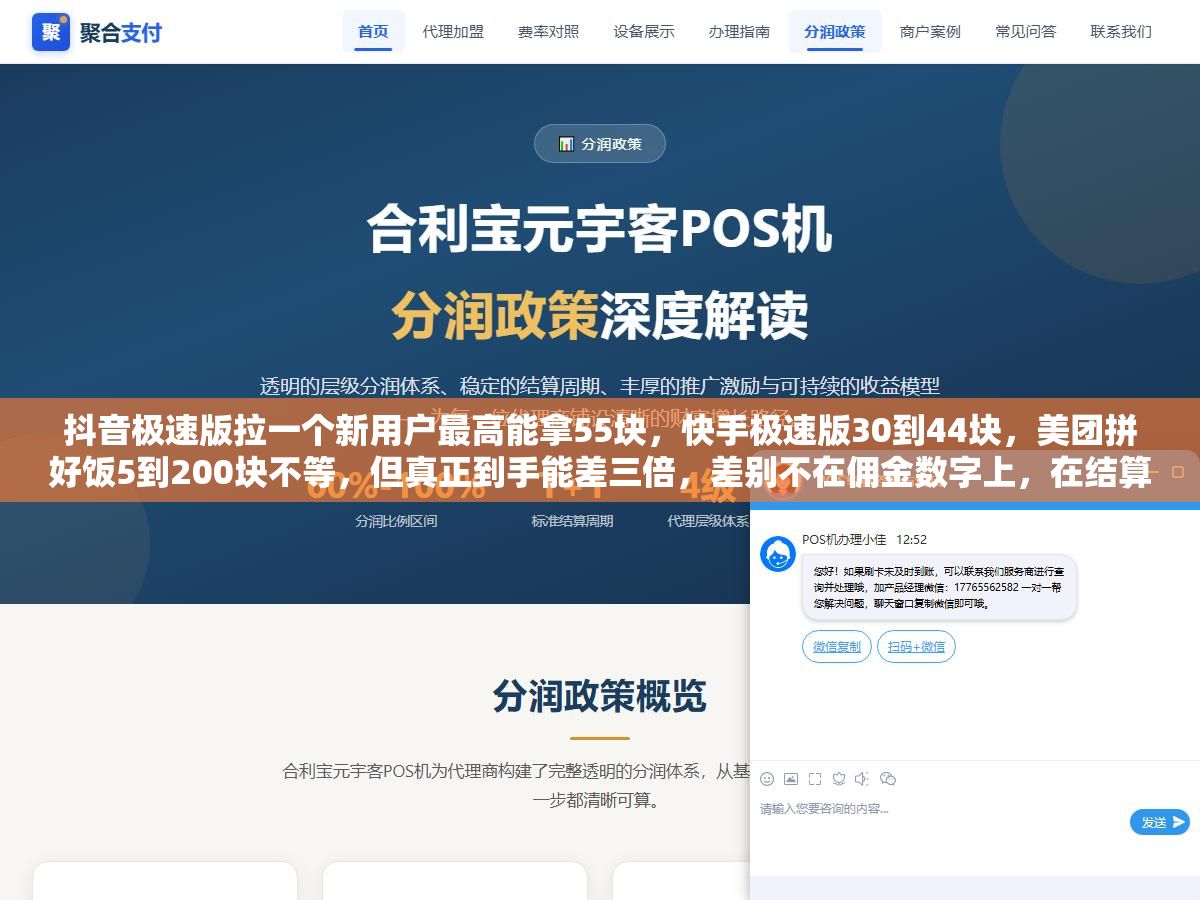Click 联系我们 menu item
The image size is (1200, 900).
1121,31
